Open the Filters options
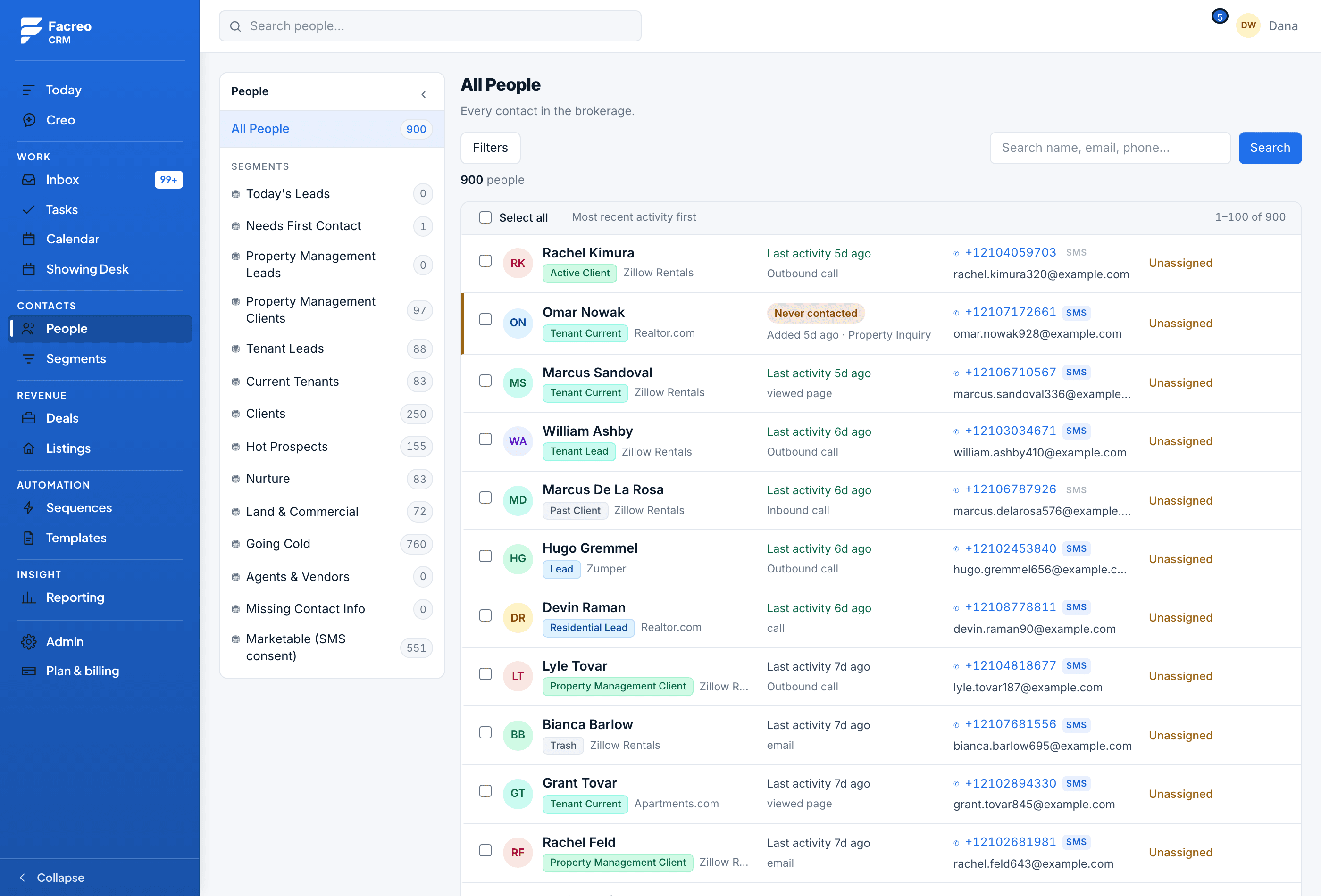Viewport: 1321px width, 896px height. pos(490,148)
